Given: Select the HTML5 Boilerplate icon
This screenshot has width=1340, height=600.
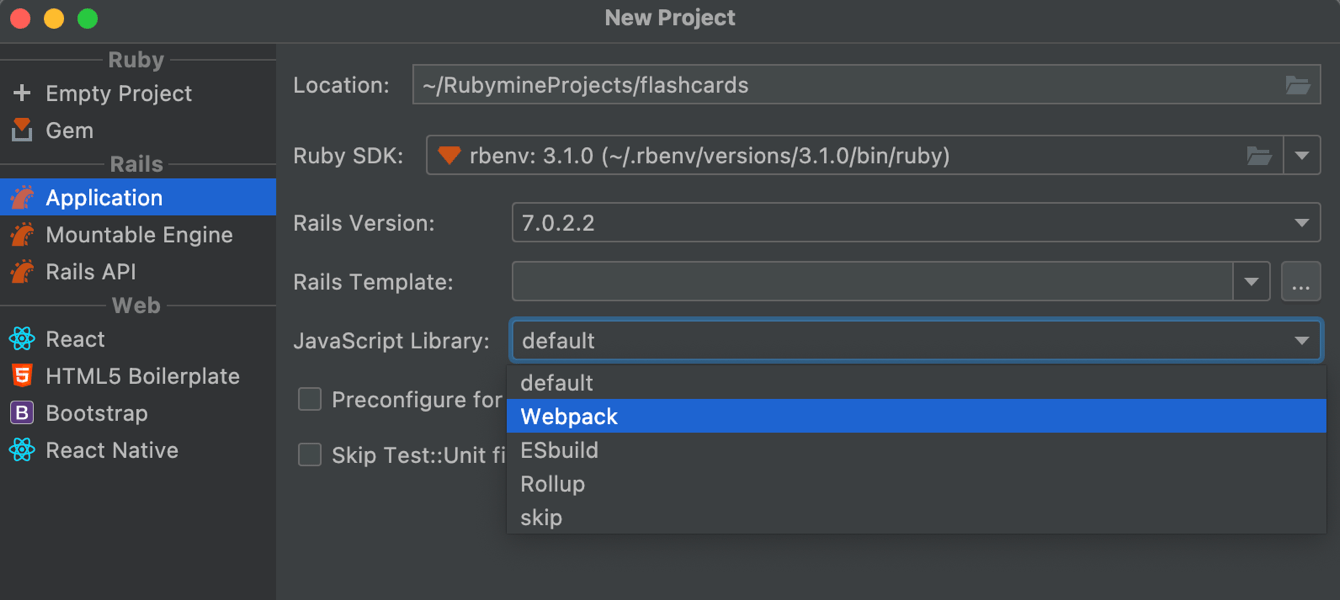Looking at the screenshot, I should point(22,376).
